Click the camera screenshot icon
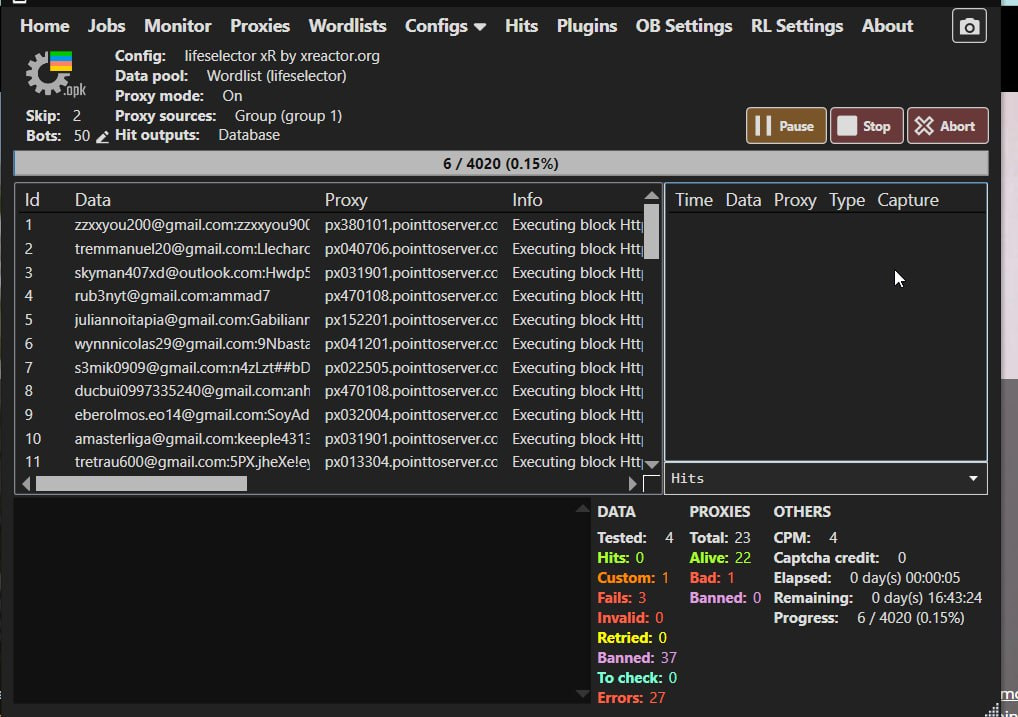The width and height of the screenshot is (1018, 717). tap(969, 26)
